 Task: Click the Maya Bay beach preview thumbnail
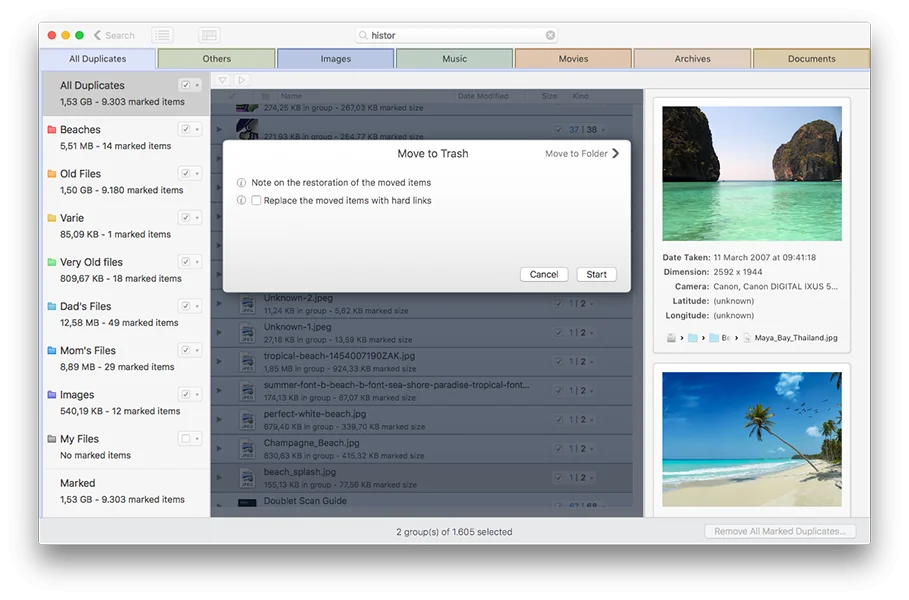(752, 173)
